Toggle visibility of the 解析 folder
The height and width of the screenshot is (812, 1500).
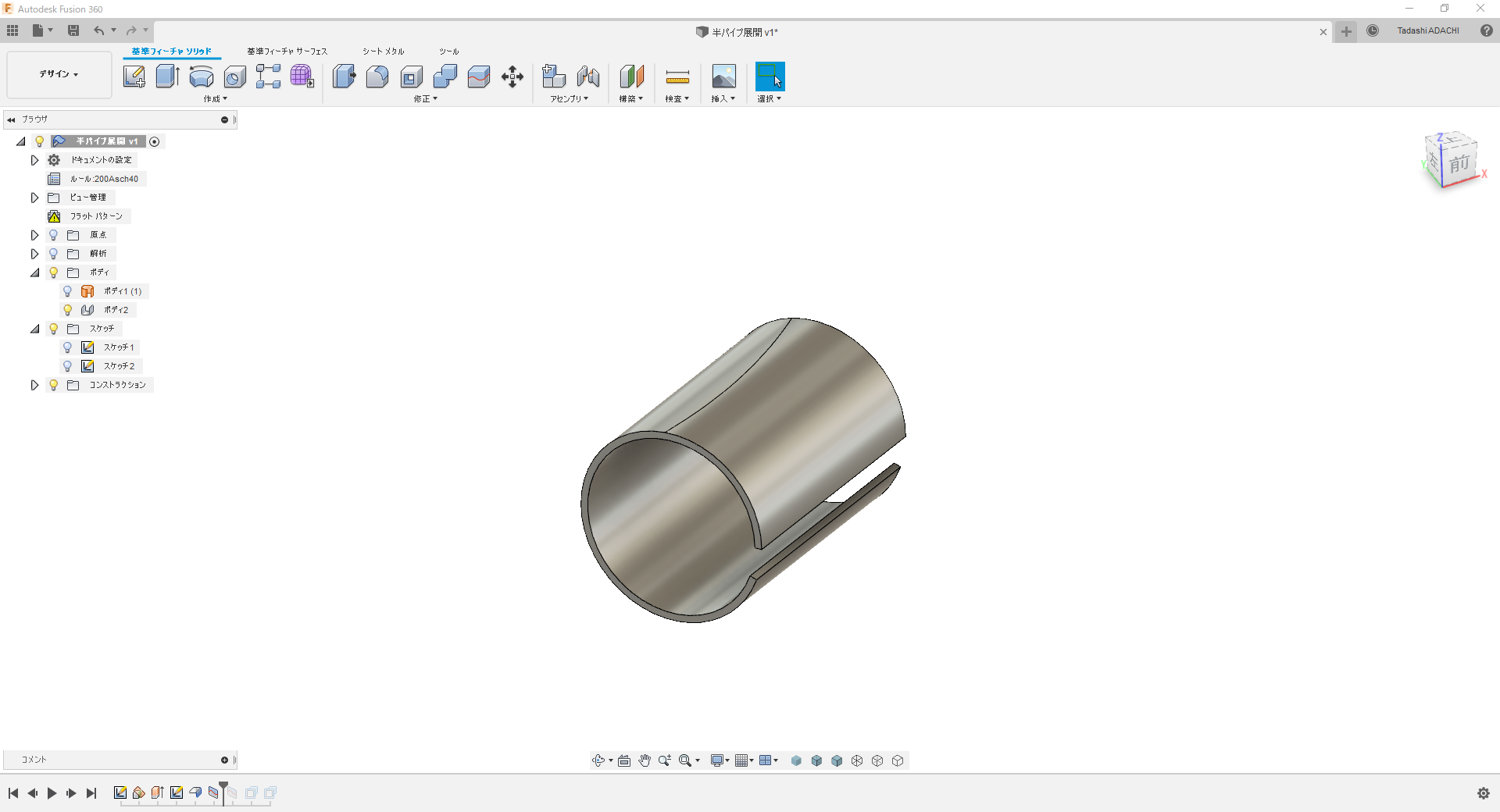point(54,254)
